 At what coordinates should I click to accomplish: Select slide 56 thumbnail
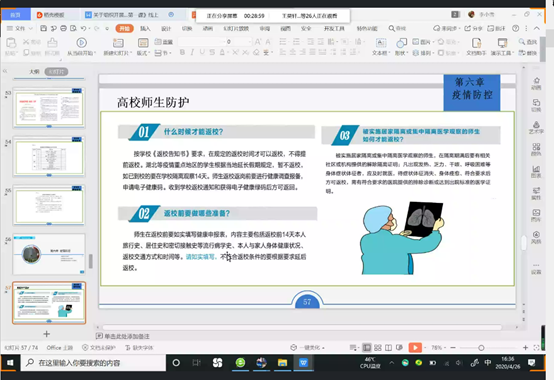pos(49,254)
